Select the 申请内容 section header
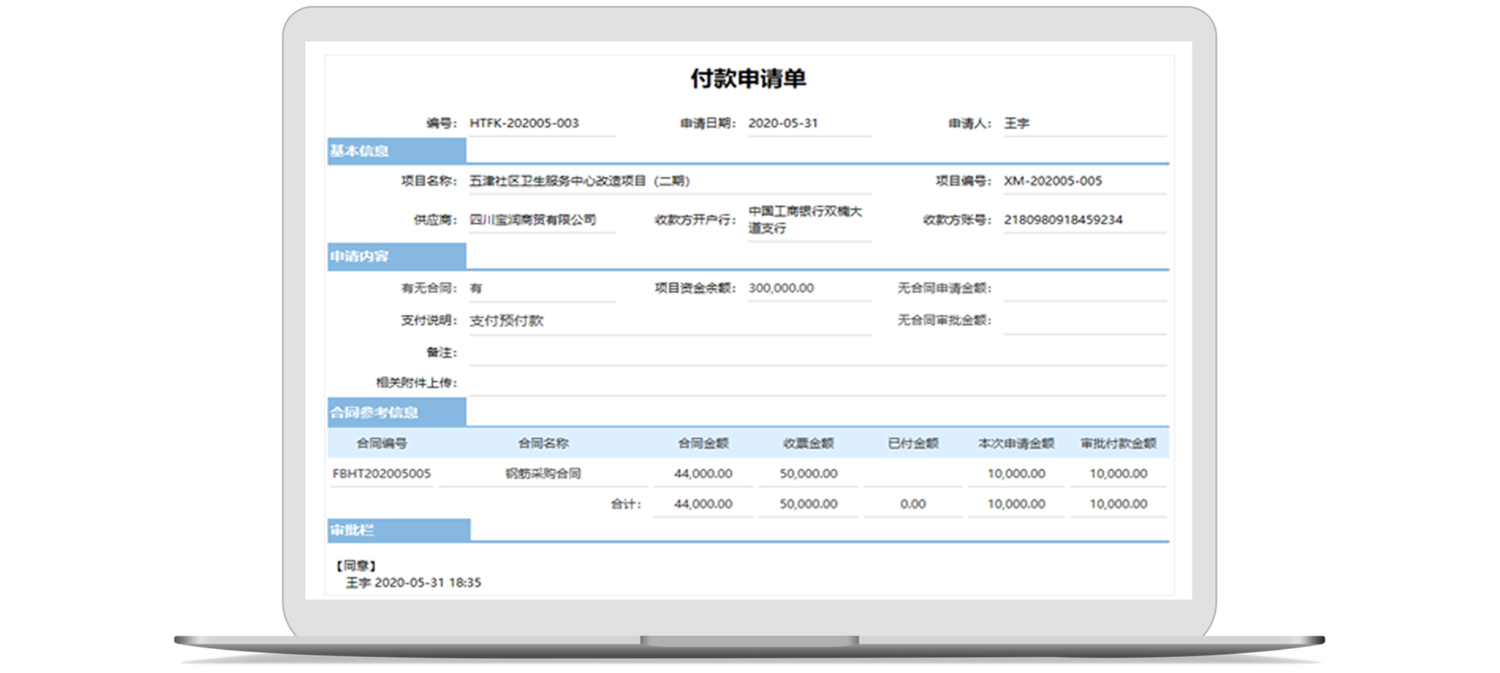Image resolution: width=1500 pixels, height=673 pixels. pyautogui.click(x=396, y=257)
